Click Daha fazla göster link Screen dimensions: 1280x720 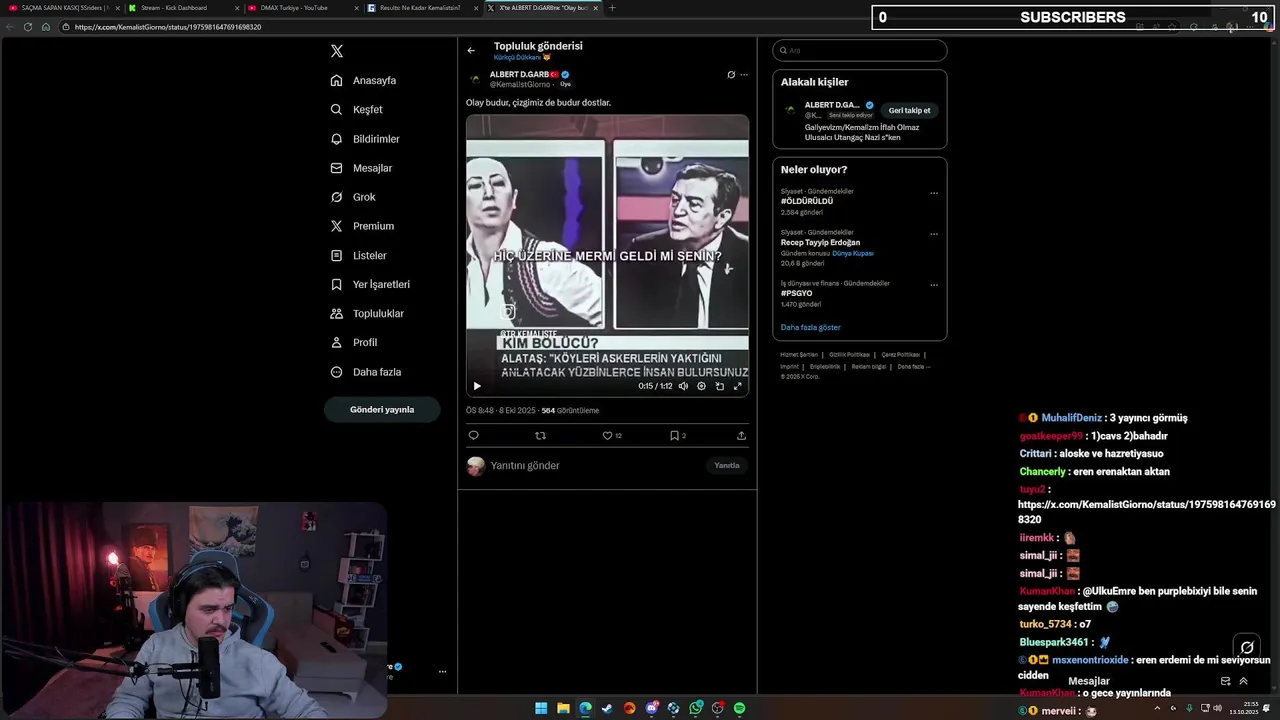(811, 328)
